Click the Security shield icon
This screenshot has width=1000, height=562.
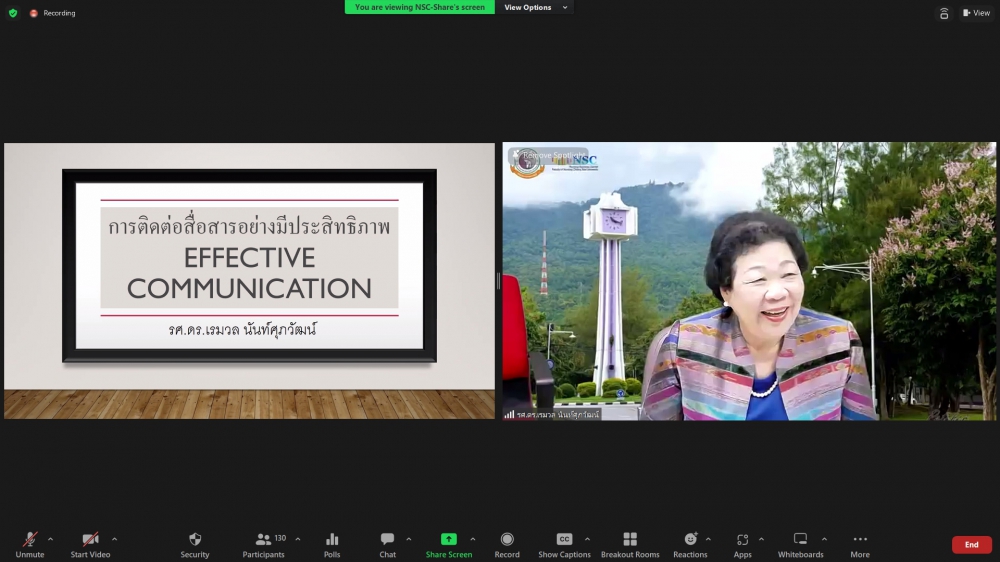click(x=195, y=540)
